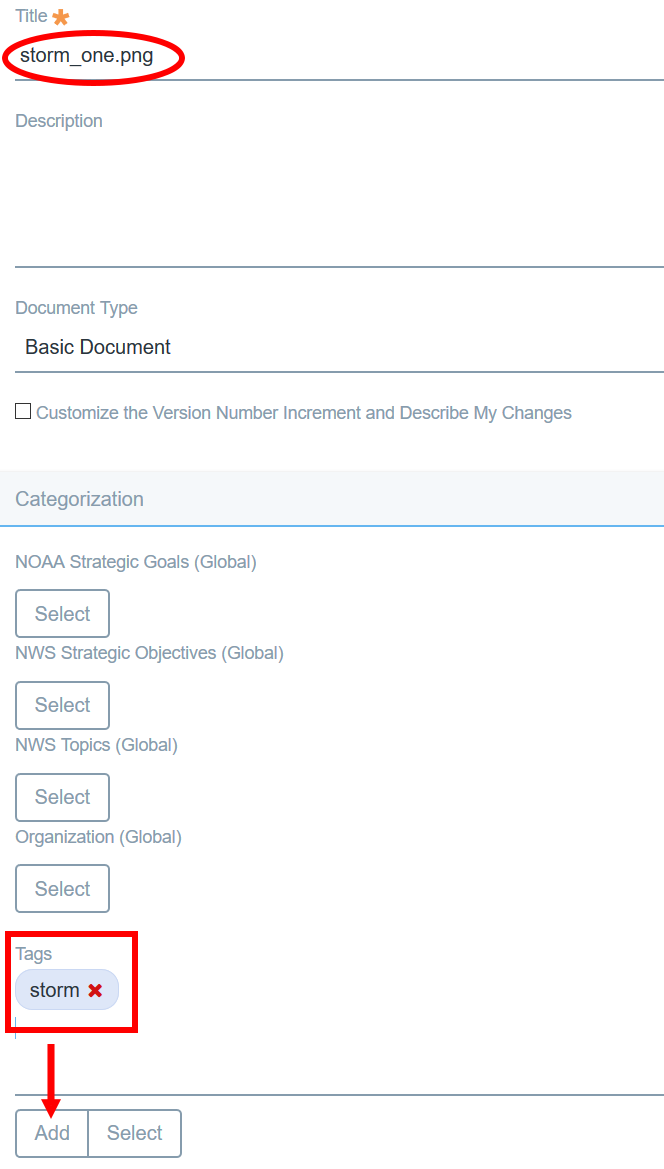Click the Document Type label

[76, 308]
